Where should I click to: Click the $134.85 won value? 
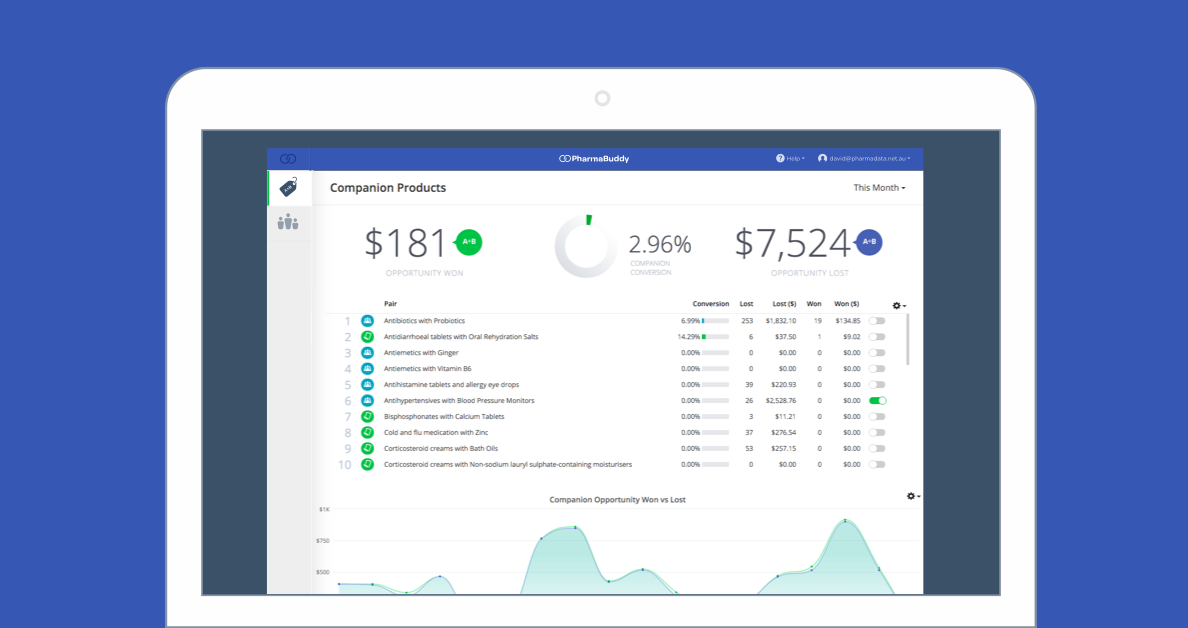click(847, 321)
